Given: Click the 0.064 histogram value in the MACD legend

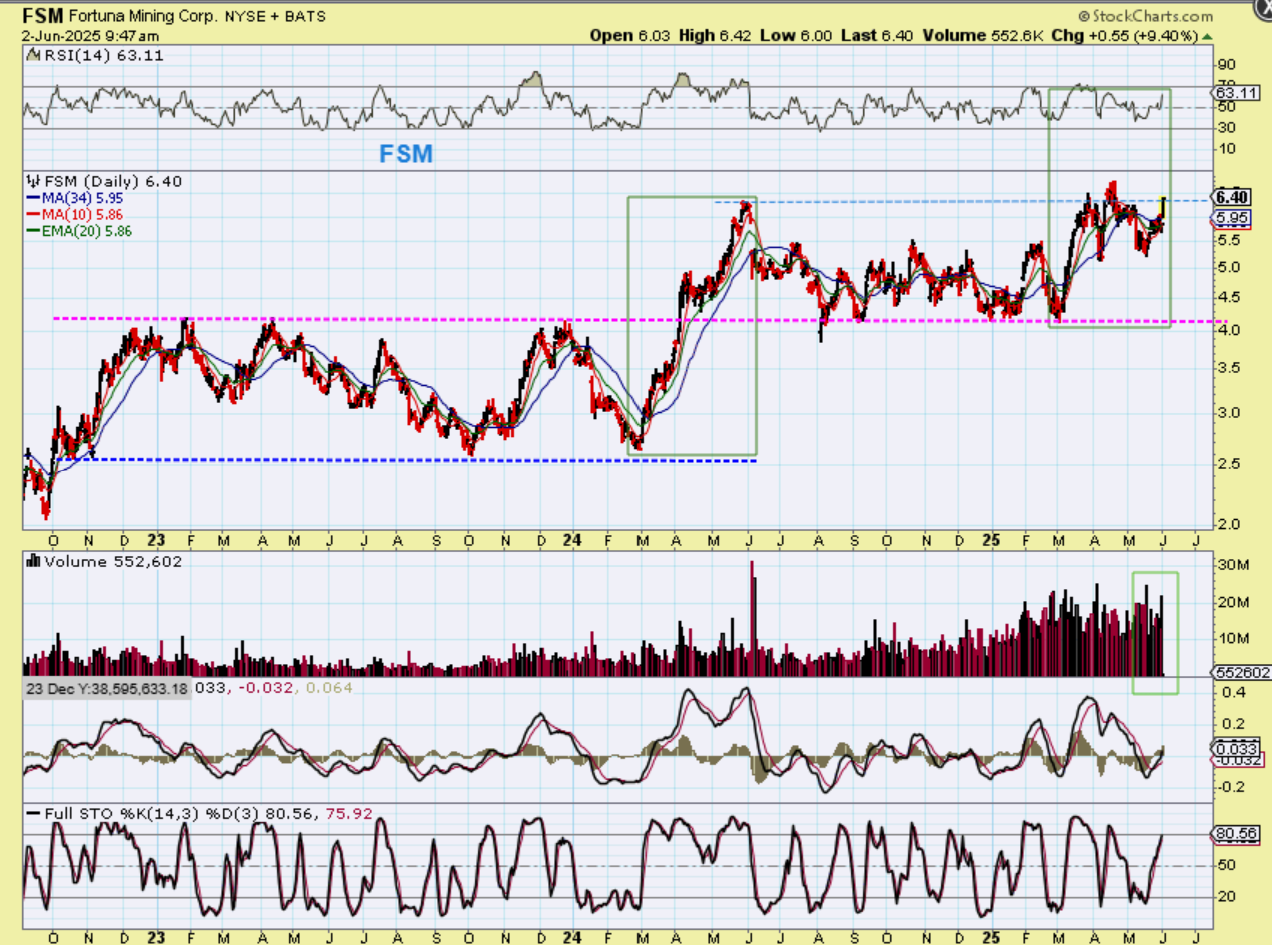Looking at the screenshot, I should [x=331, y=688].
